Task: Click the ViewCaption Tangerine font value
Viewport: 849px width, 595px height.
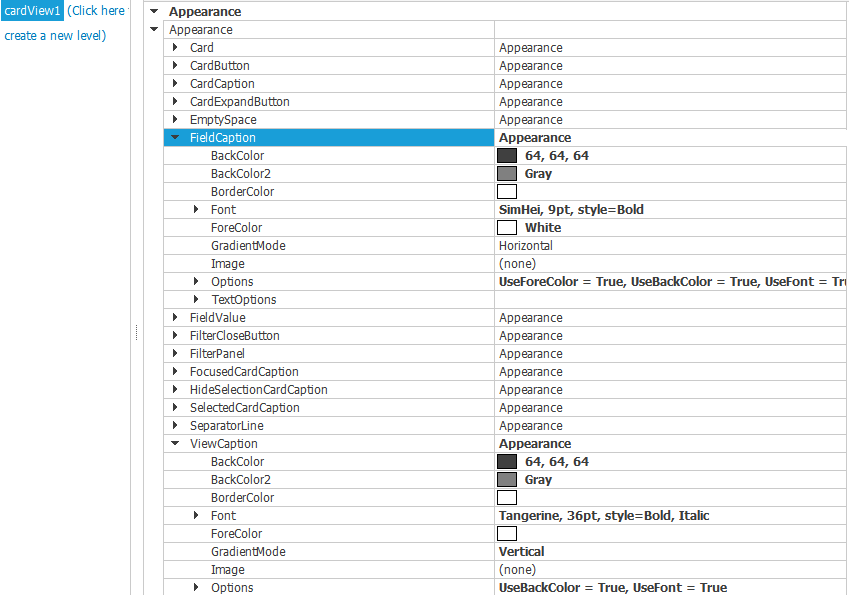Action: [604, 516]
